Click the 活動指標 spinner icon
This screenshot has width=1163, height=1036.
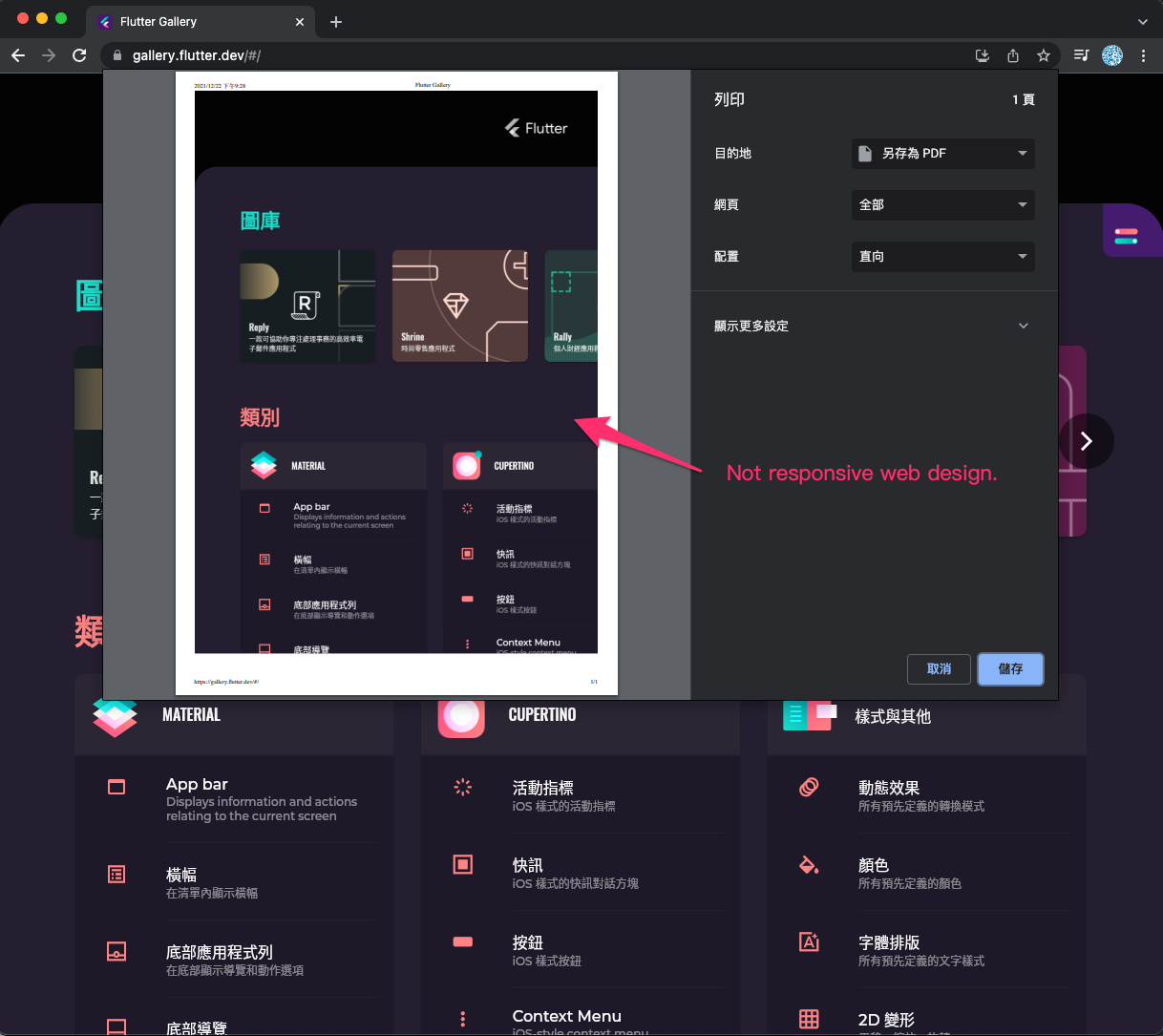pyautogui.click(x=463, y=787)
